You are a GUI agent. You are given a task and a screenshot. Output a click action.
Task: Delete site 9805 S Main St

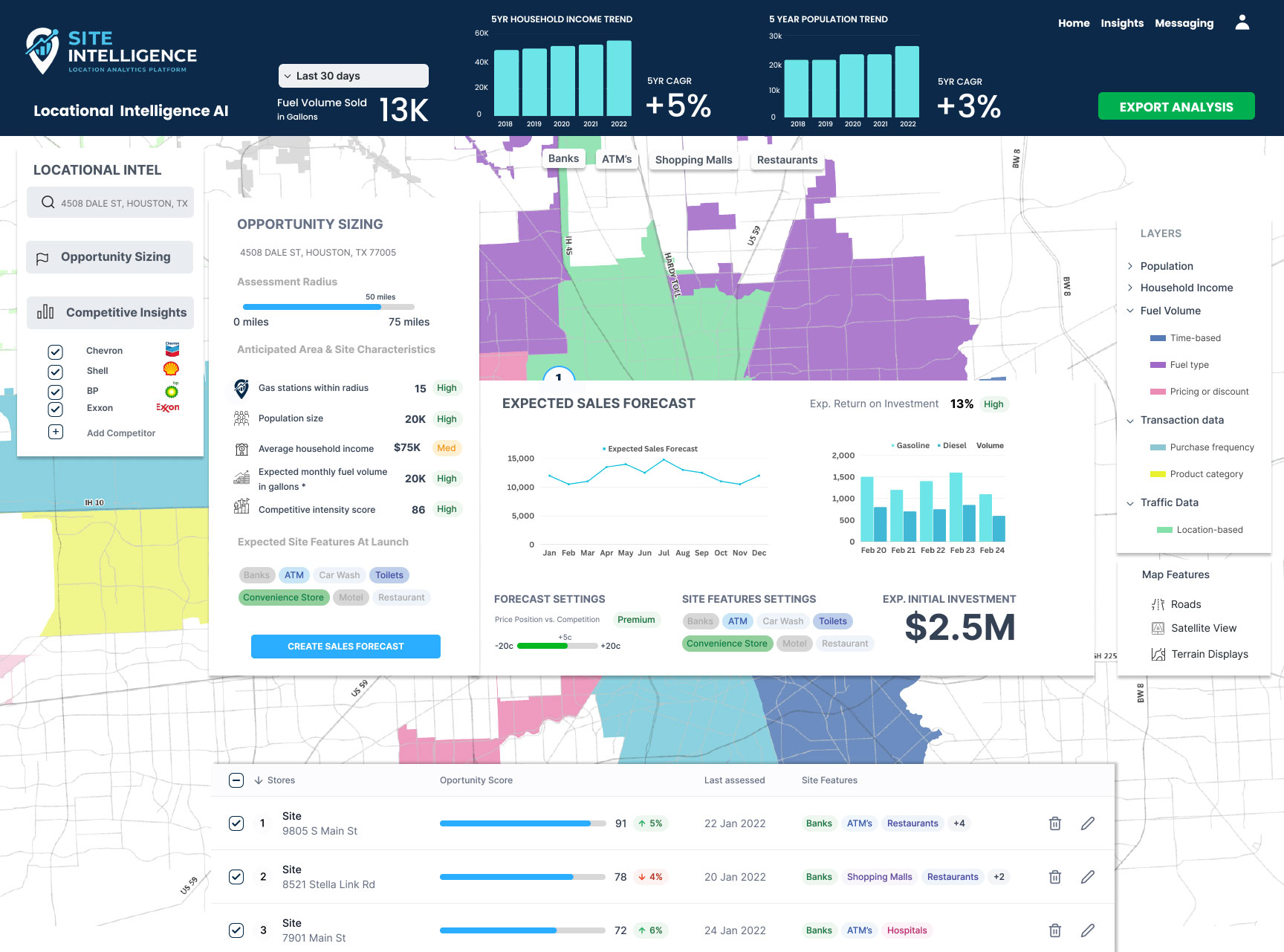[x=1054, y=823]
